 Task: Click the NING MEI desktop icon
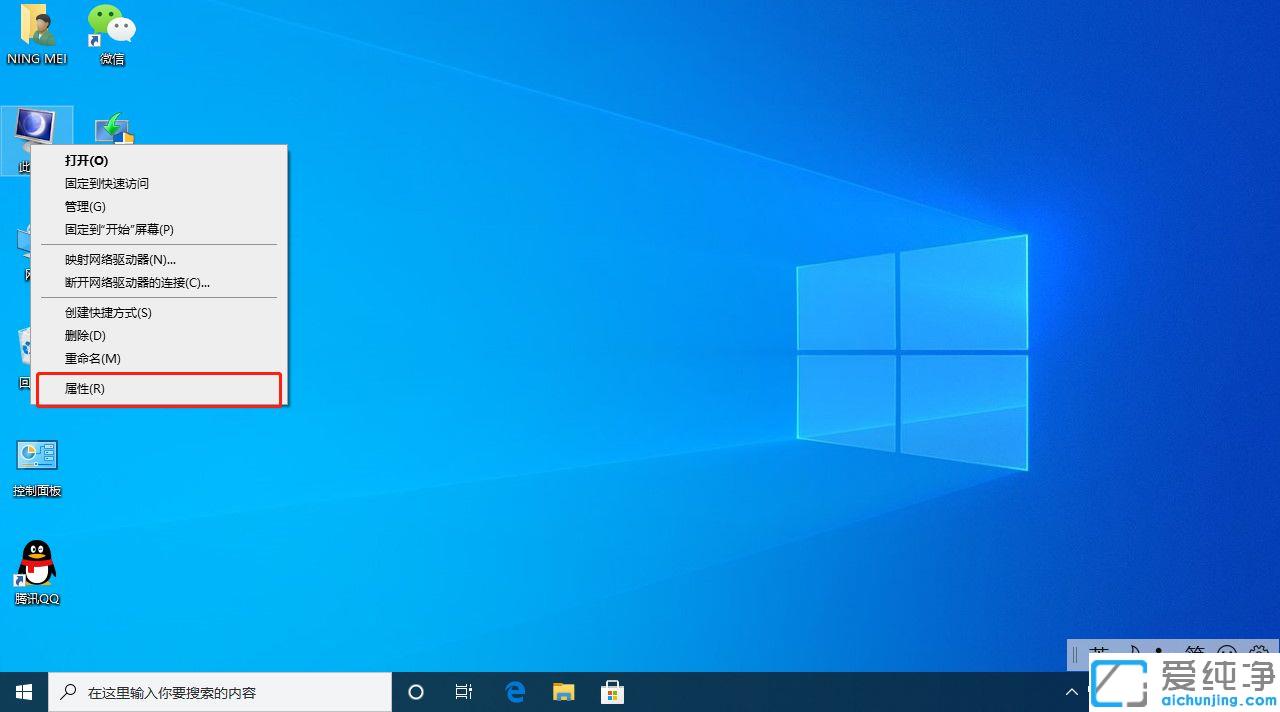click(x=36, y=30)
